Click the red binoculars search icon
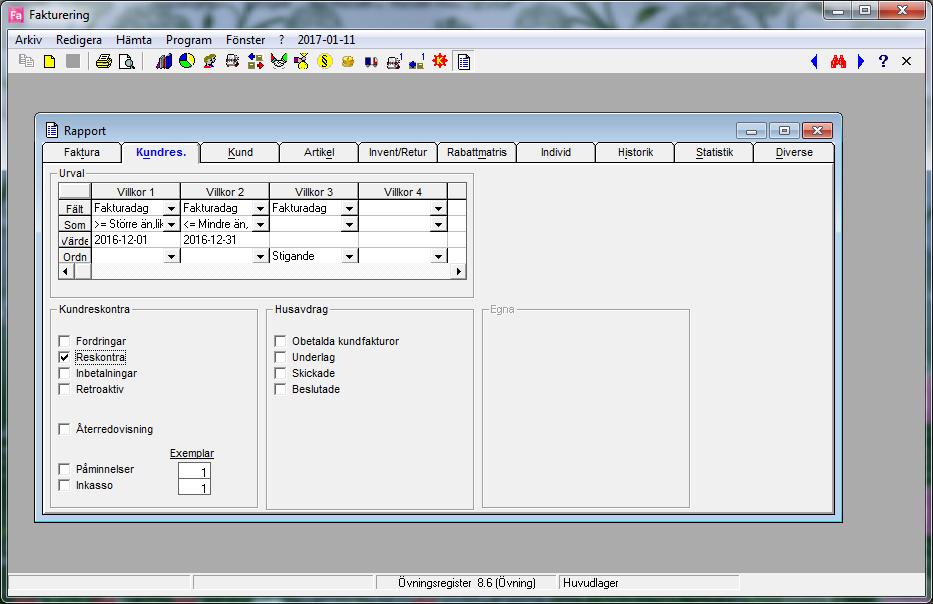The image size is (933, 604). click(x=838, y=61)
